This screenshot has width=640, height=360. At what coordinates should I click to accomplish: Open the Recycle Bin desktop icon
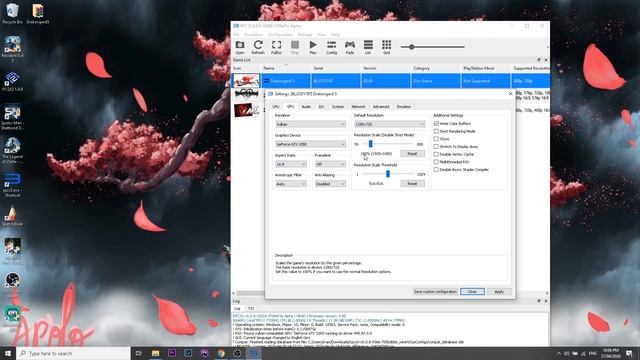click(x=13, y=13)
